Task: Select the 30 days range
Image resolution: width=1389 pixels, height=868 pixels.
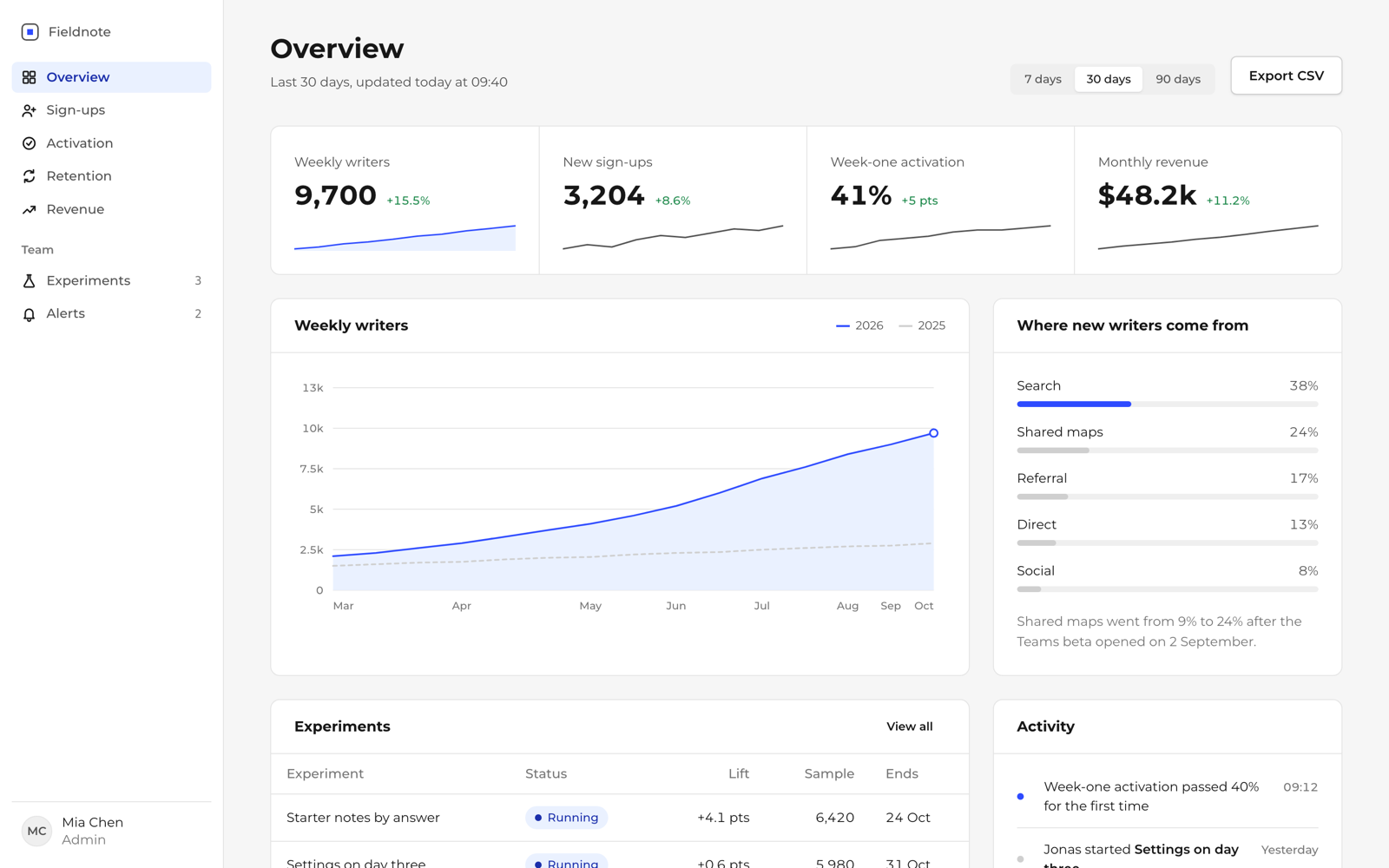Action: tap(1109, 79)
